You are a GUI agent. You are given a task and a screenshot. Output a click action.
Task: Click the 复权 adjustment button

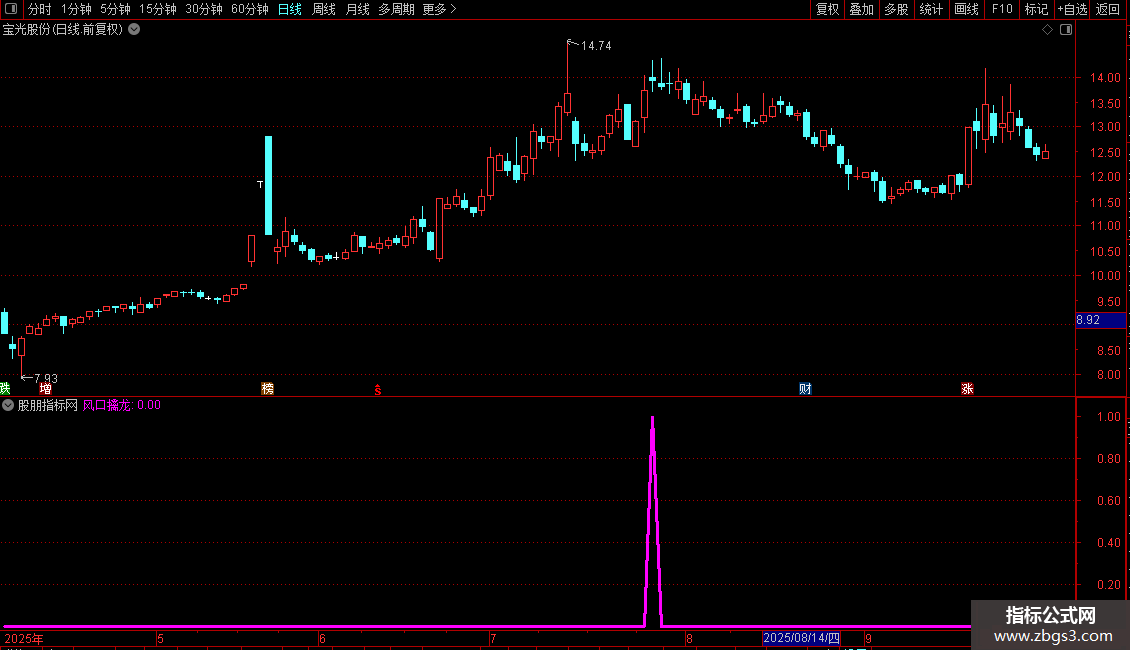point(827,9)
